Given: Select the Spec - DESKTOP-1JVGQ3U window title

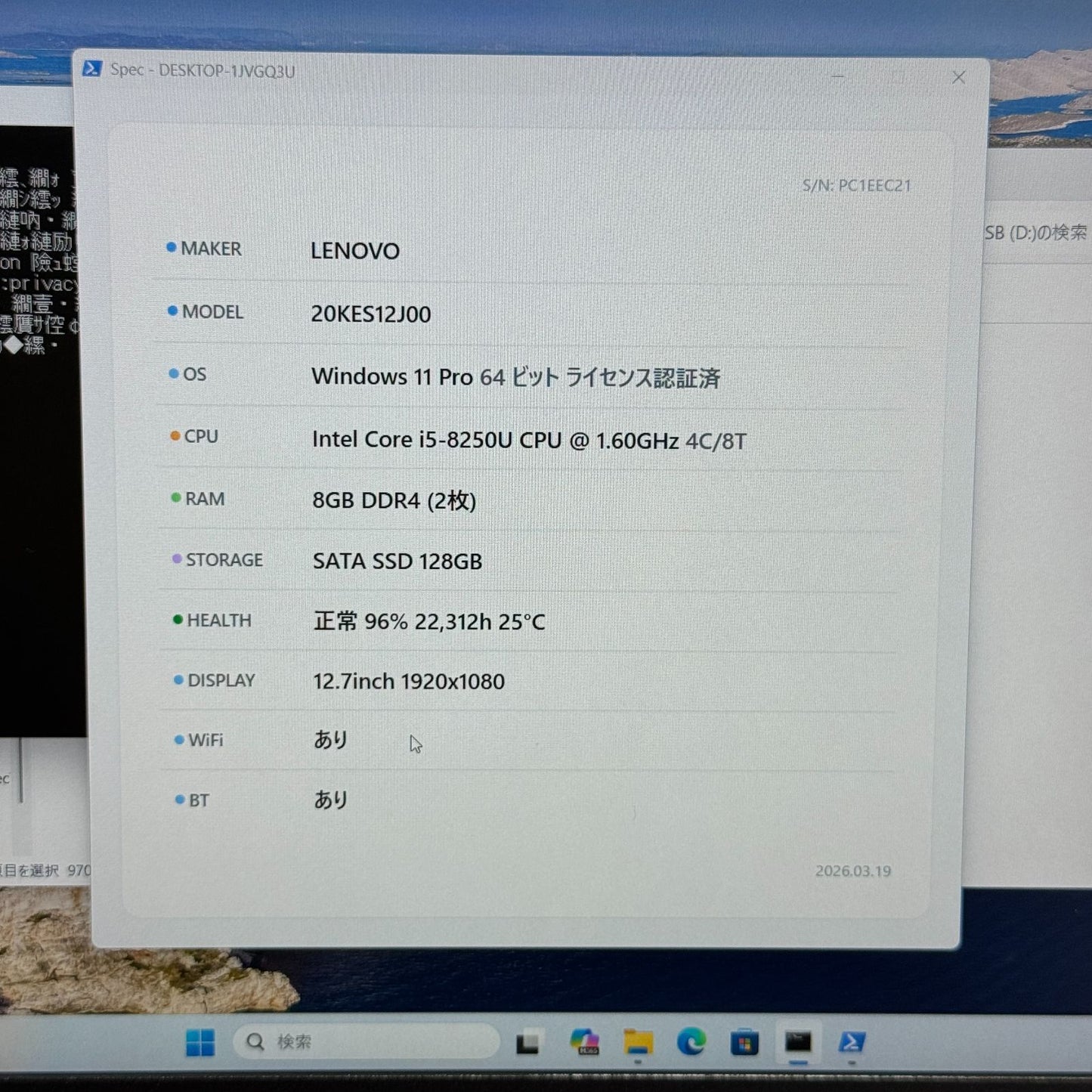Looking at the screenshot, I should 203,70.
